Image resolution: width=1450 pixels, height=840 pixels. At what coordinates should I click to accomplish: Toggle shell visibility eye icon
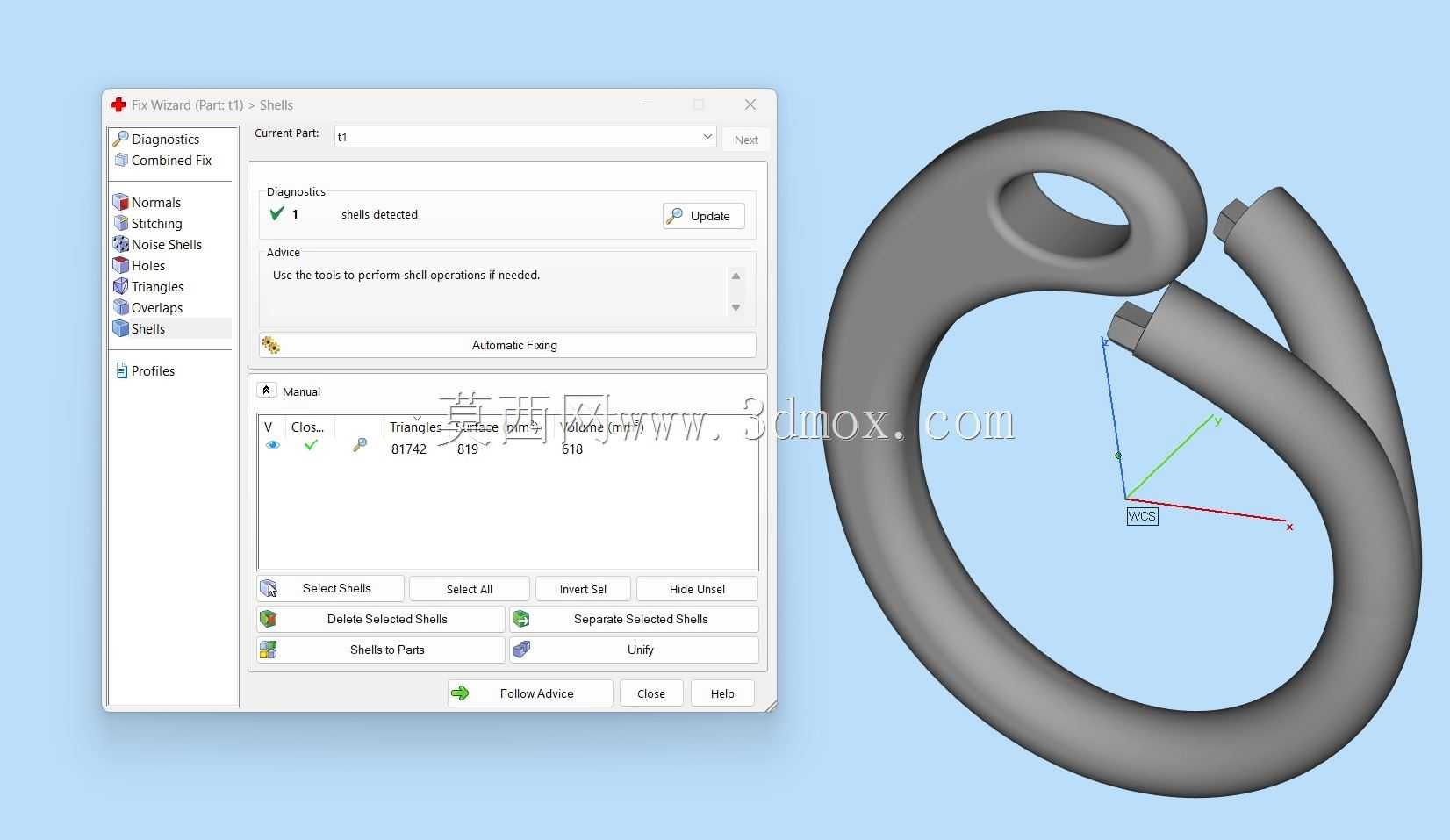(x=272, y=446)
